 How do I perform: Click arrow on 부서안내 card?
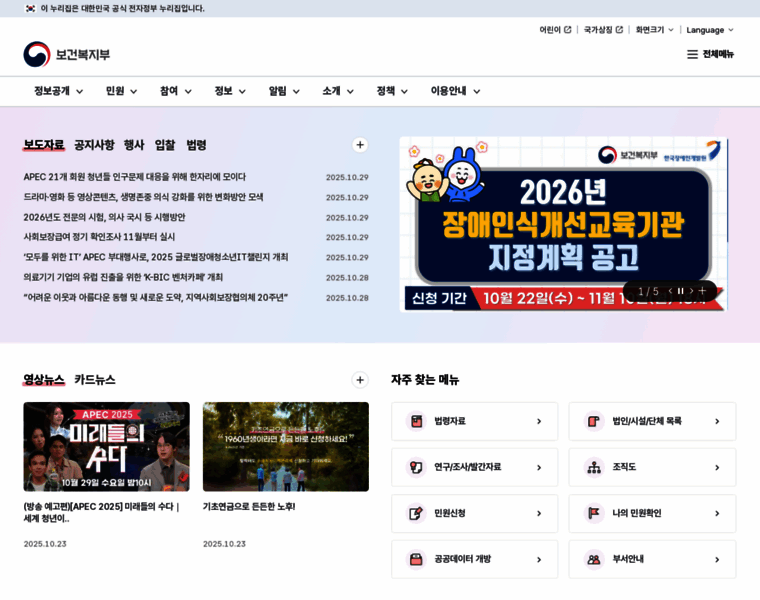click(x=717, y=560)
